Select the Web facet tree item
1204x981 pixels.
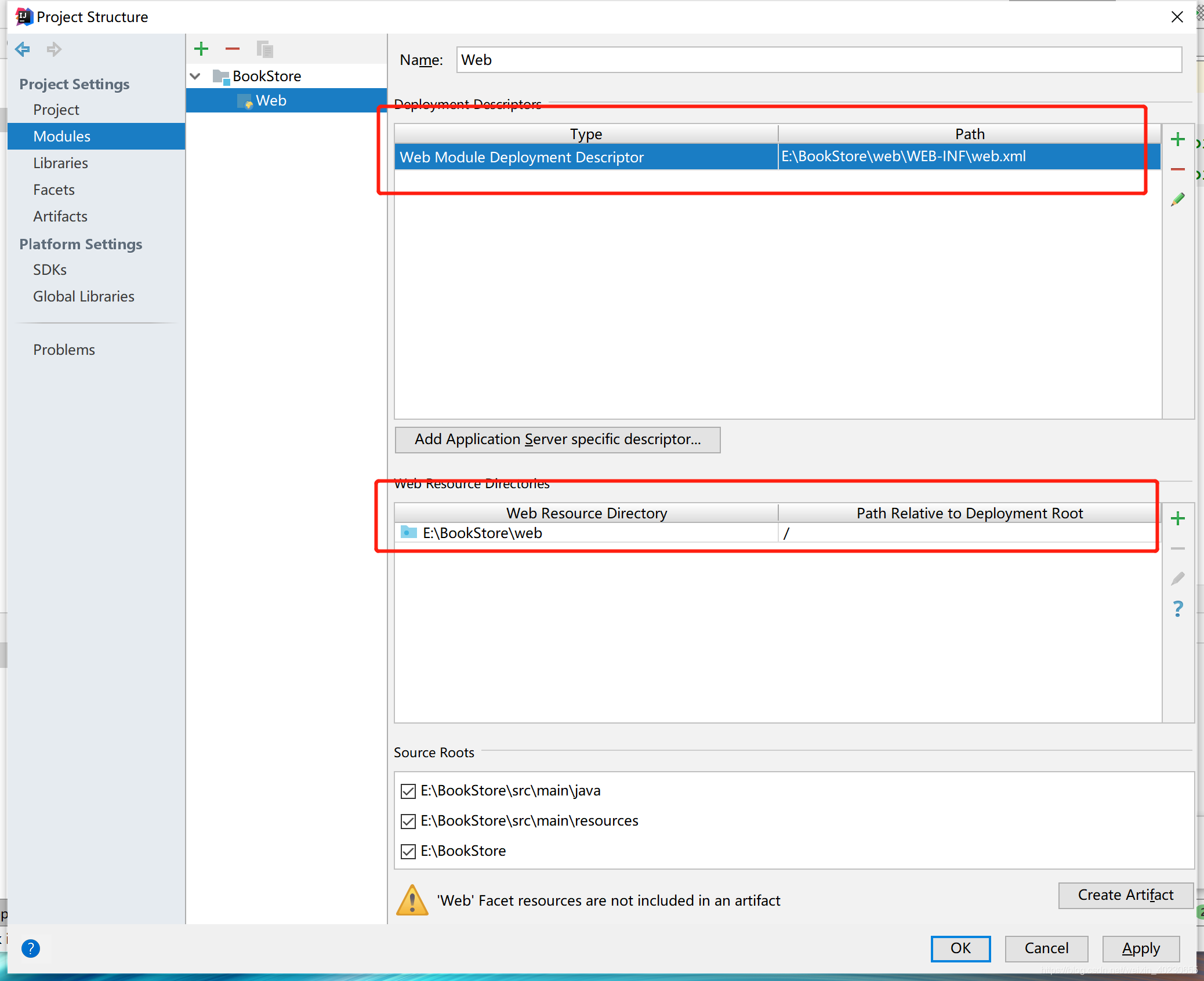click(271, 100)
